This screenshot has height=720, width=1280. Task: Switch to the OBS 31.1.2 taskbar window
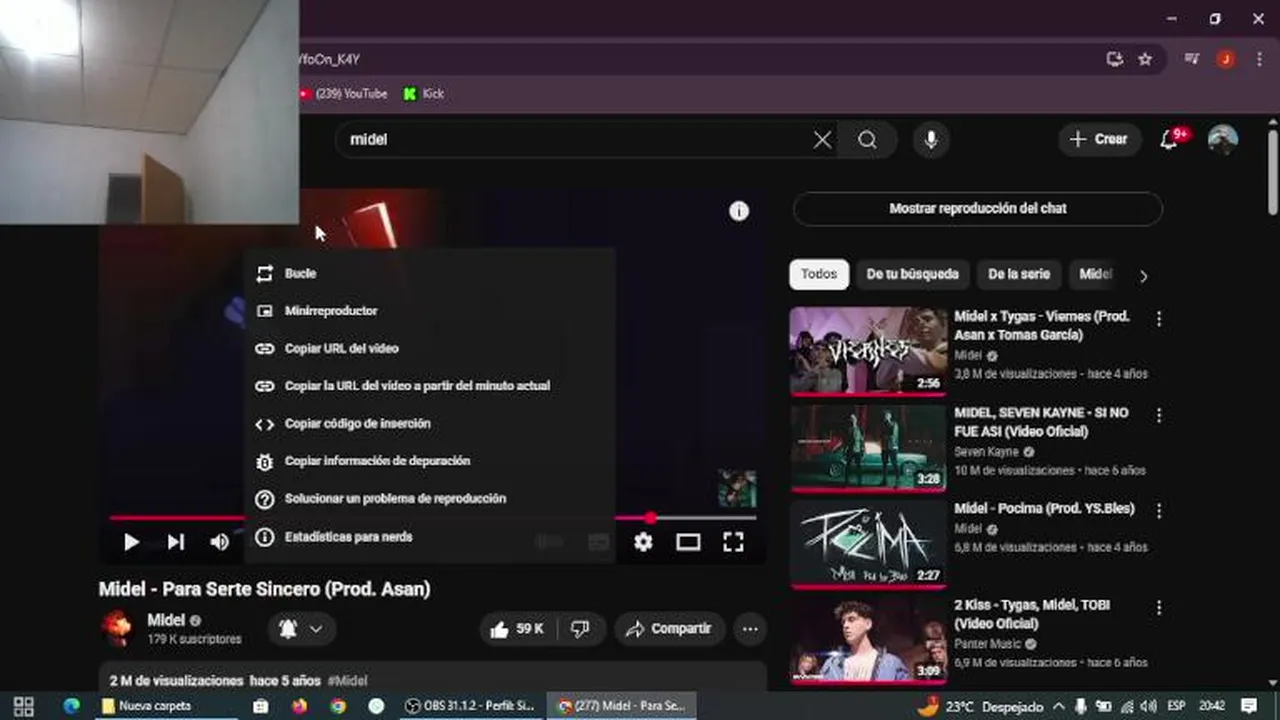tap(472, 706)
